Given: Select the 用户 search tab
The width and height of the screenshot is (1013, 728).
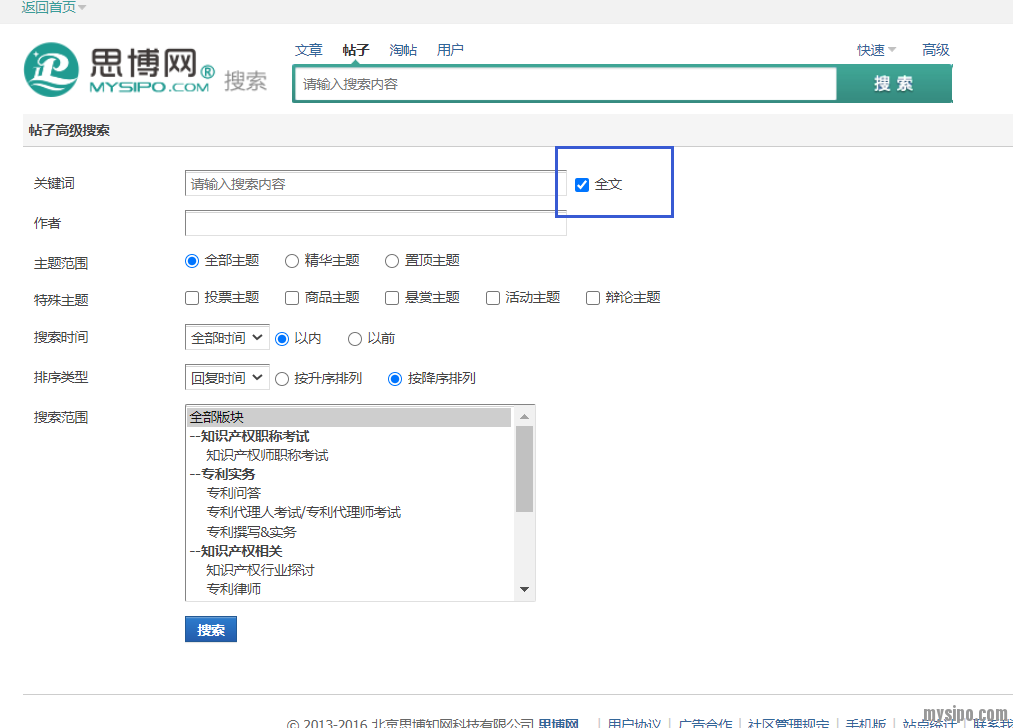Looking at the screenshot, I should coord(450,50).
